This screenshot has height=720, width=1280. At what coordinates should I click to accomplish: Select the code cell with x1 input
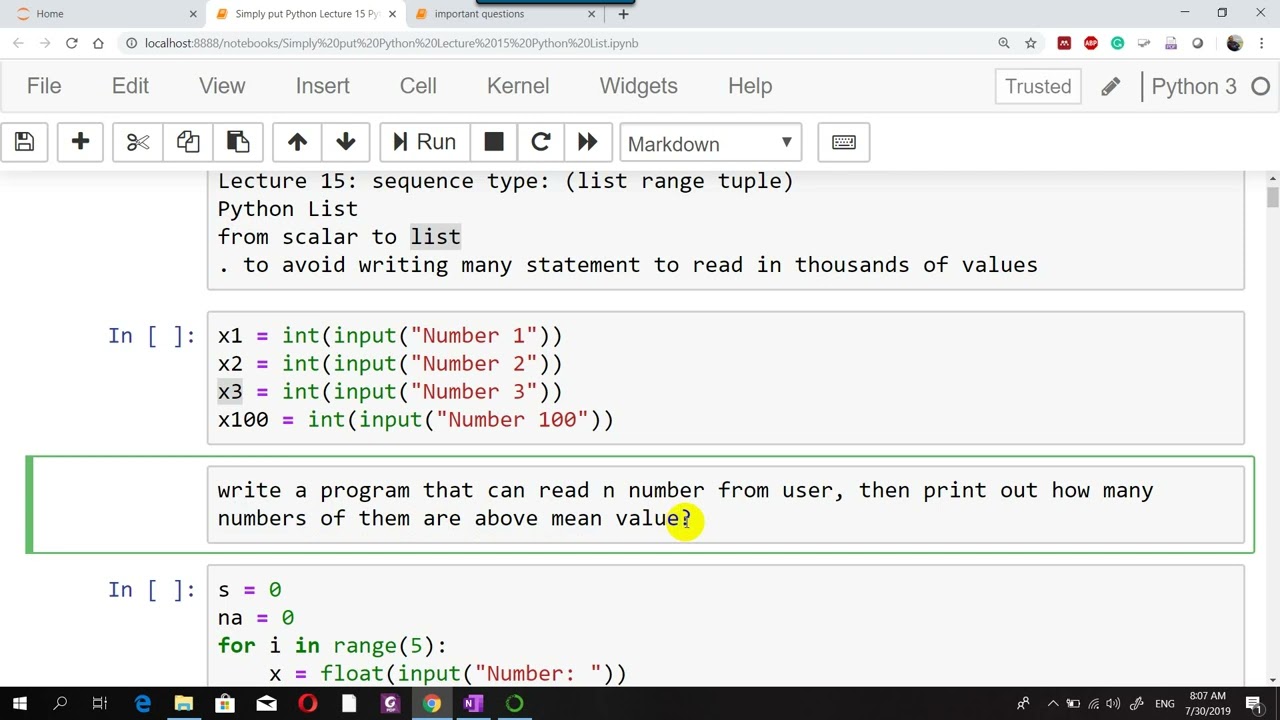click(x=725, y=378)
